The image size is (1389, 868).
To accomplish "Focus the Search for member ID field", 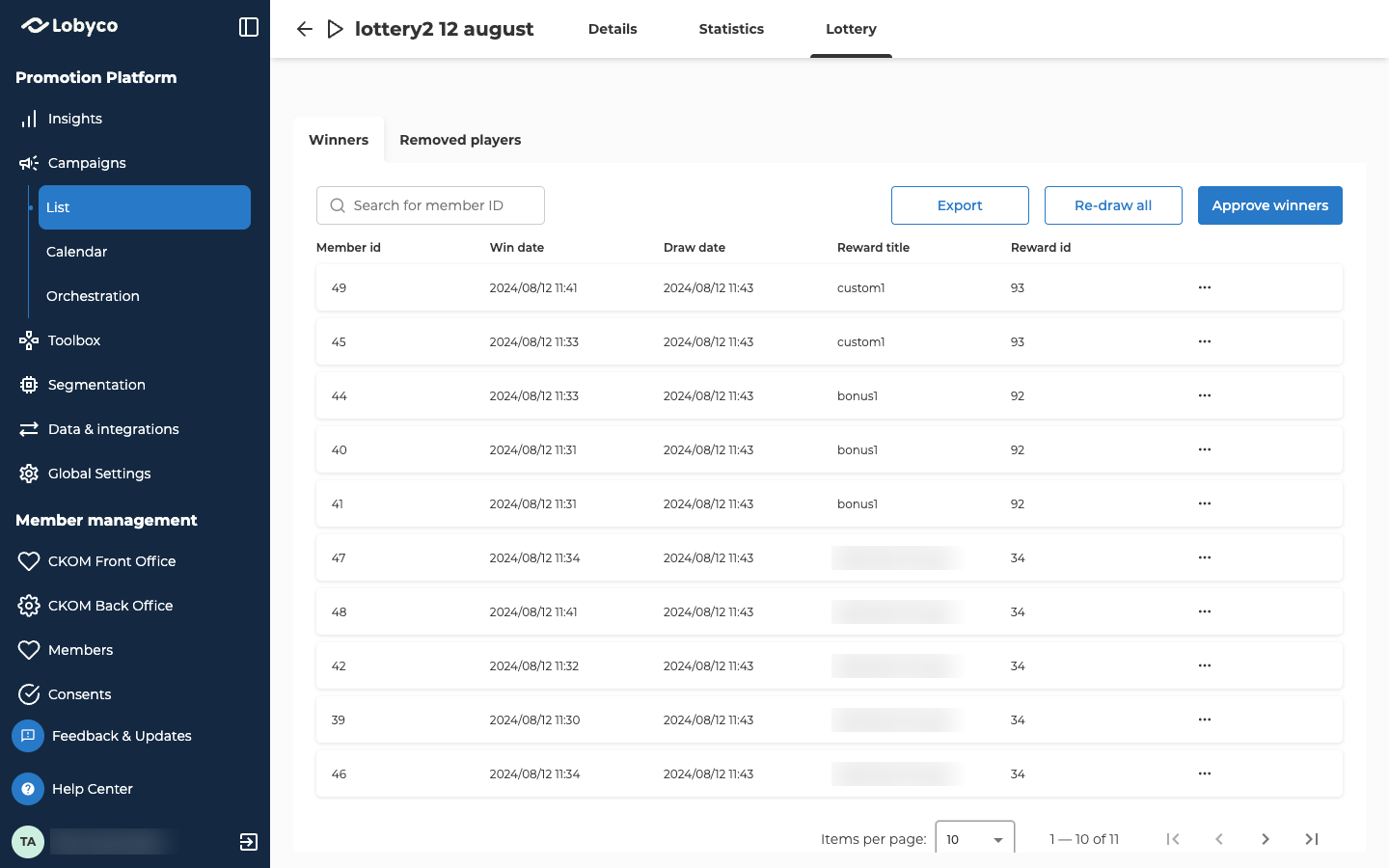I will click(430, 205).
